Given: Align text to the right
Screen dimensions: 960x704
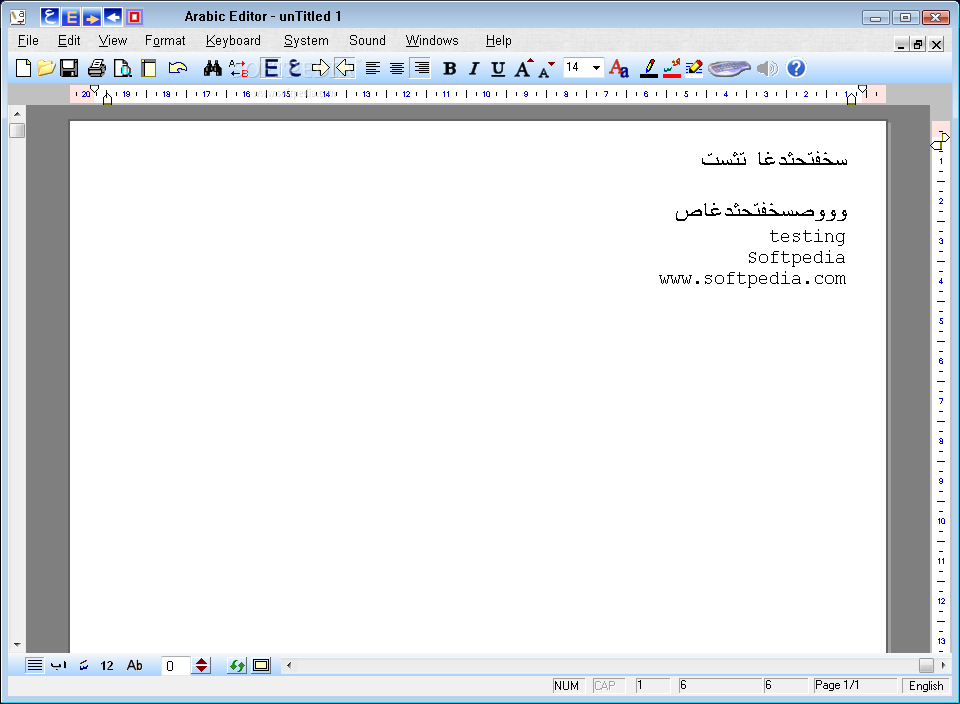Looking at the screenshot, I should [x=421, y=68].
